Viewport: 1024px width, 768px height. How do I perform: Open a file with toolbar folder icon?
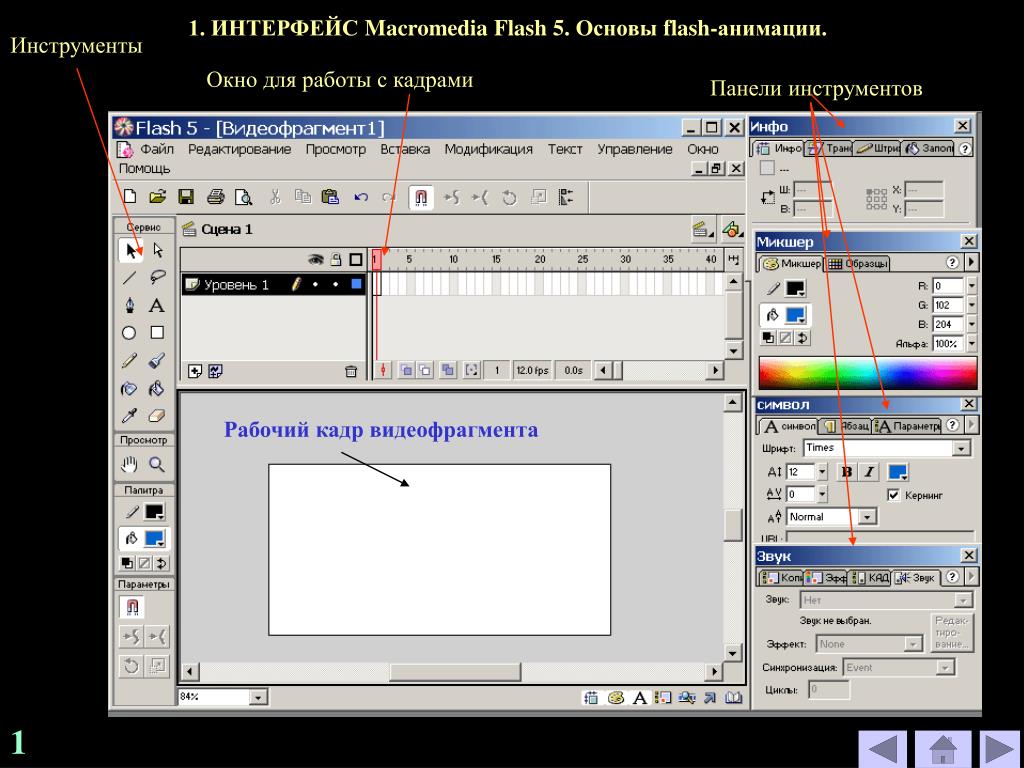[157, 197]
